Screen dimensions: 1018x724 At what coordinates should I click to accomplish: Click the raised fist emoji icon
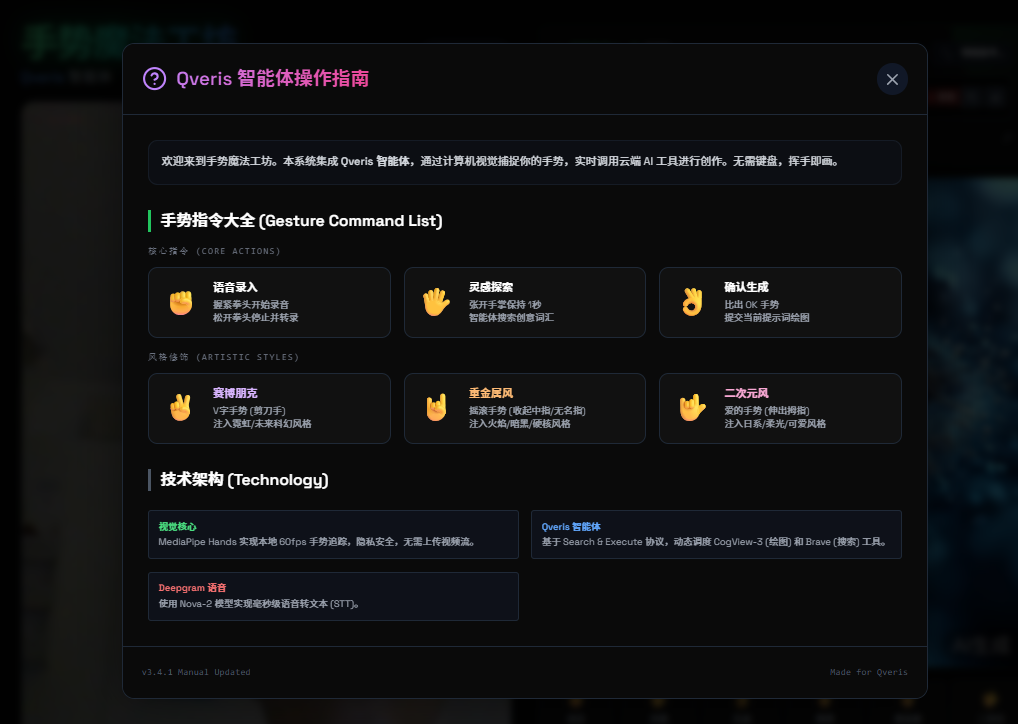181,303
